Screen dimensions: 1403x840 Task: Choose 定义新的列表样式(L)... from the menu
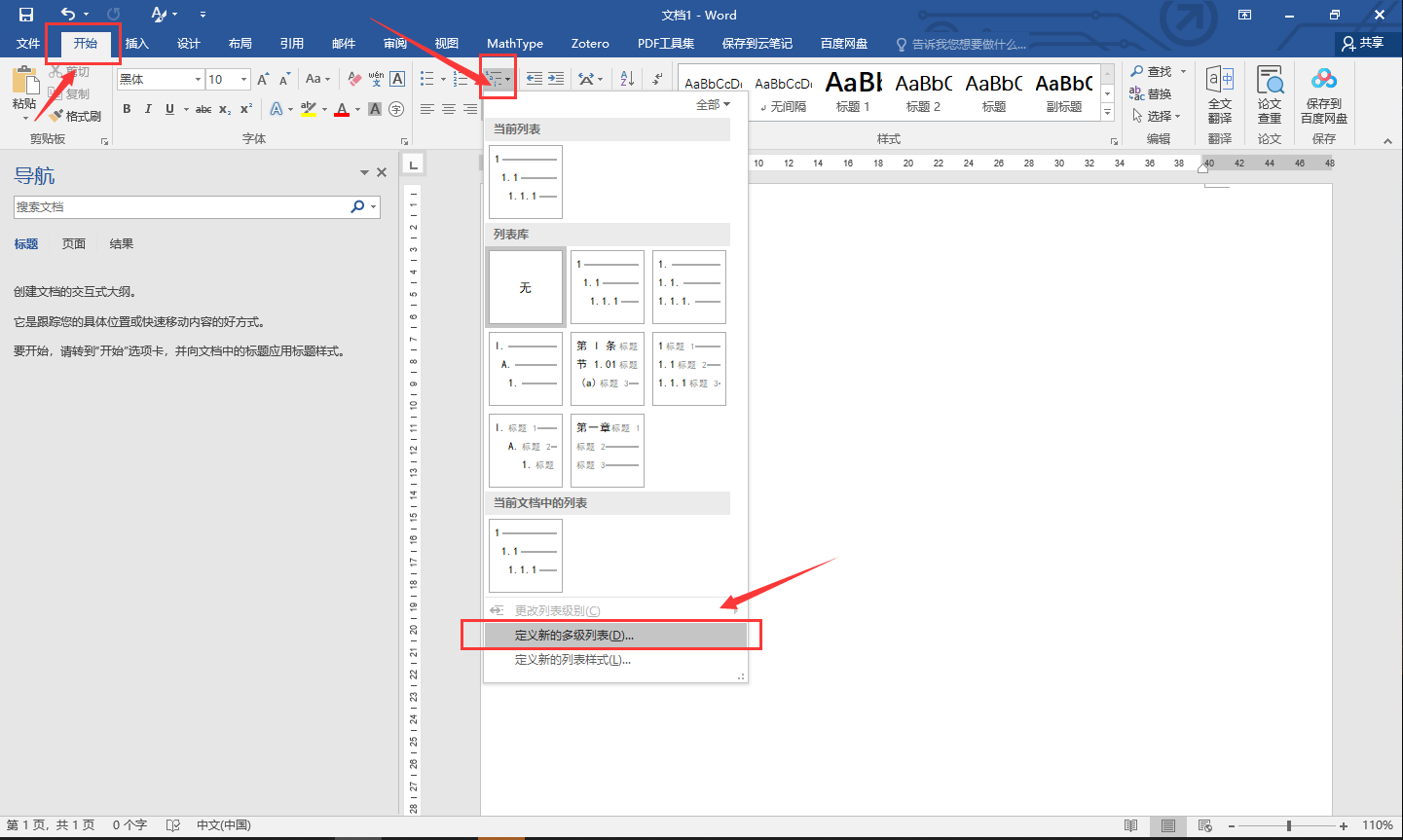(x=615, y=660)
